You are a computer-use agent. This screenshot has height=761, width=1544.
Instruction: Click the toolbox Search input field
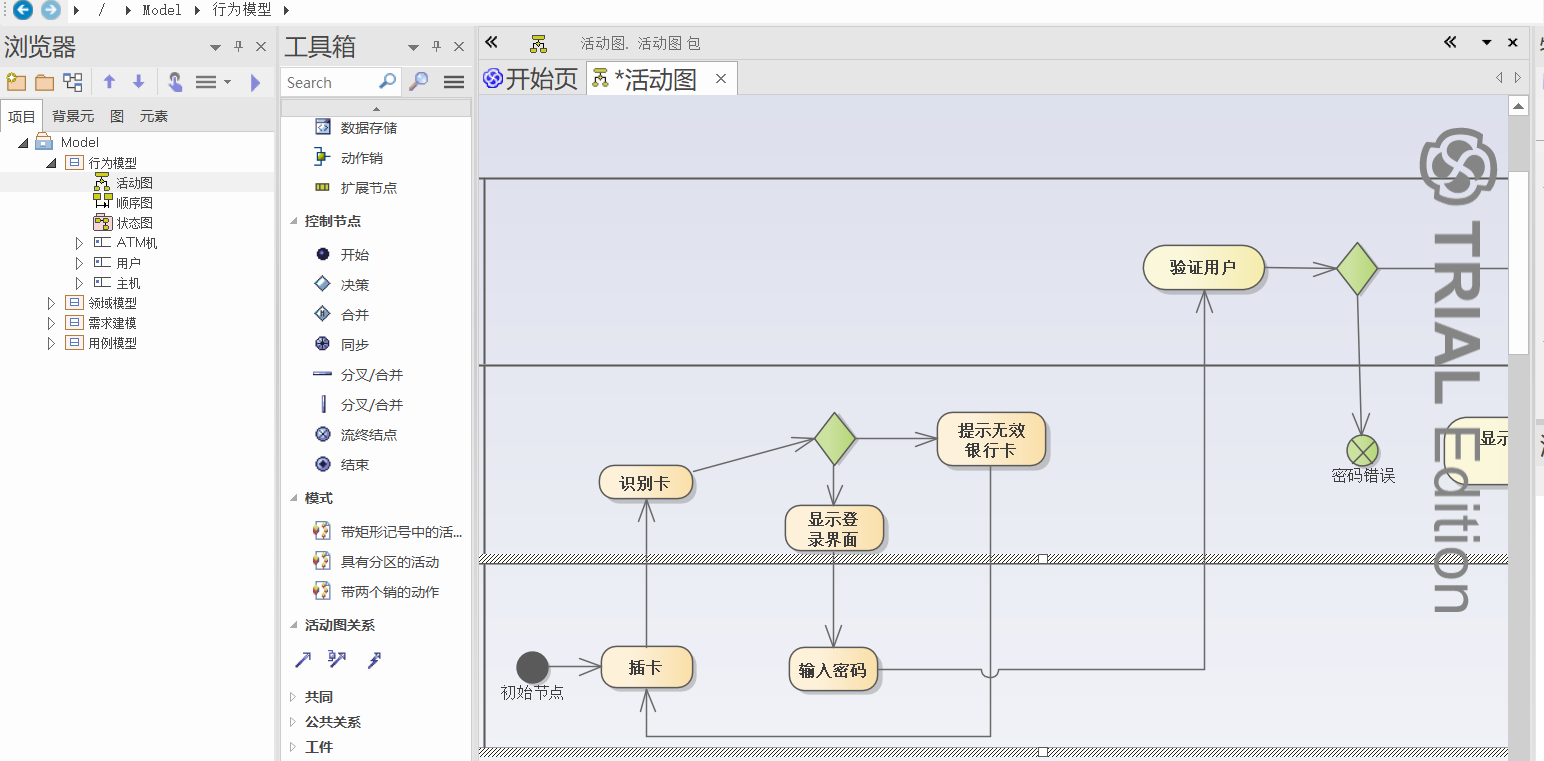[x=329, y=82]
